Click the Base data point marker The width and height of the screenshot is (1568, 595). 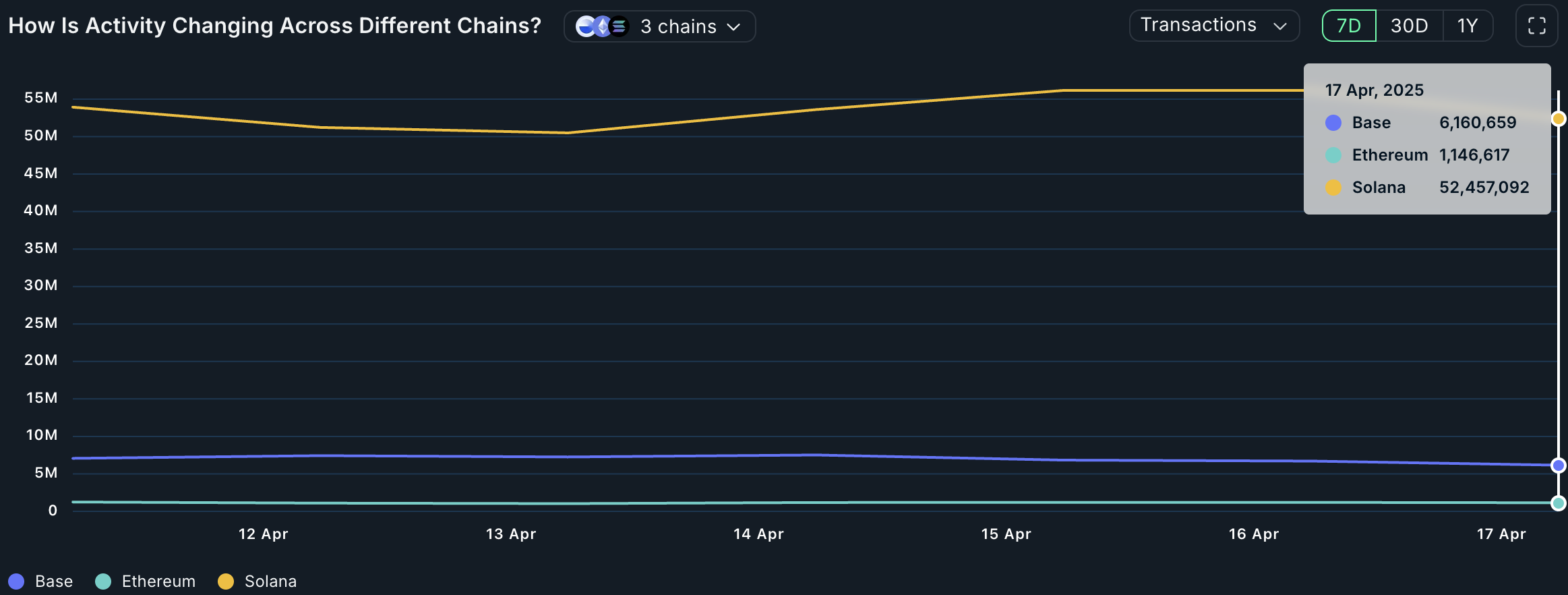point(1558,465)
